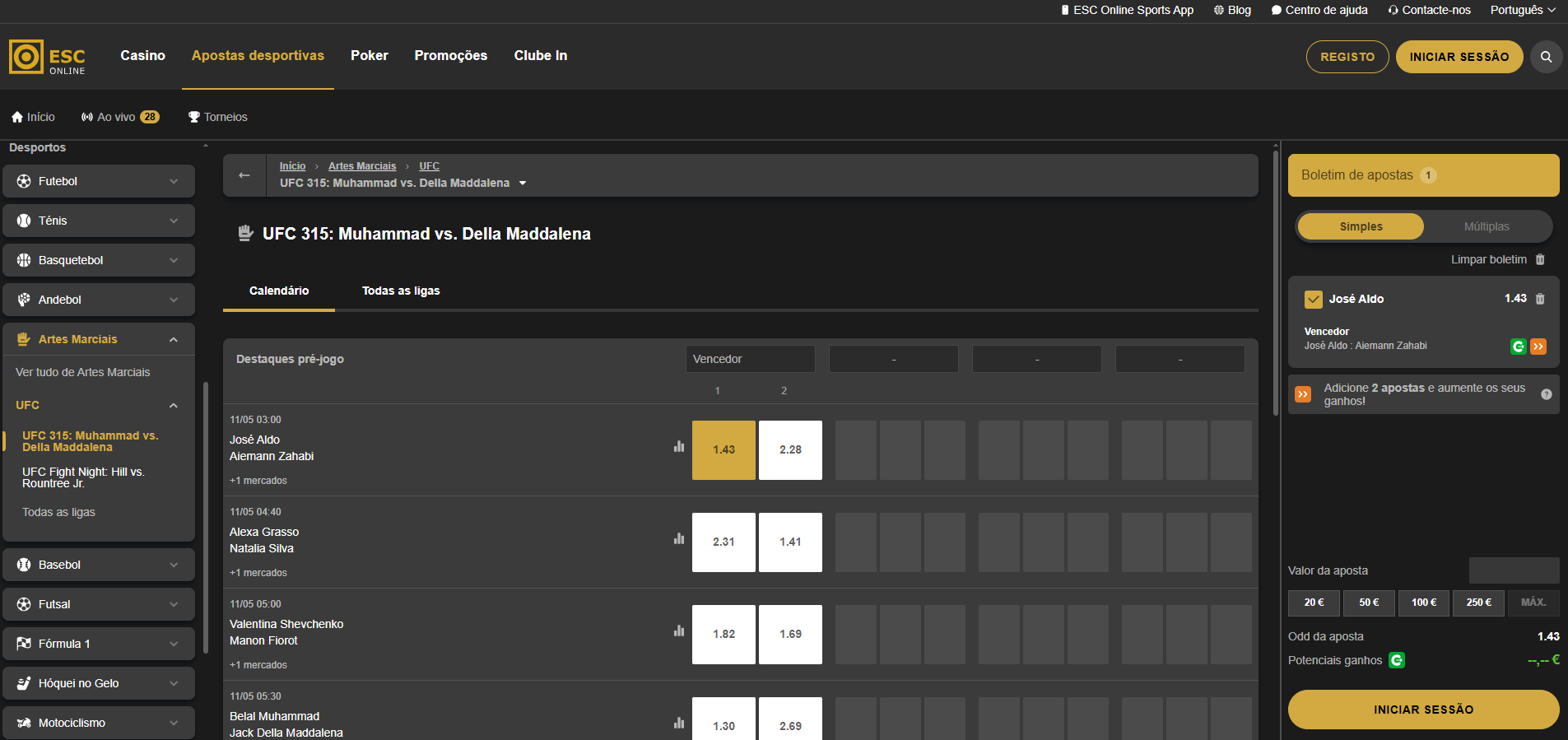Open the Promoções menu
Screen dimensions: 1568x740
450,56
